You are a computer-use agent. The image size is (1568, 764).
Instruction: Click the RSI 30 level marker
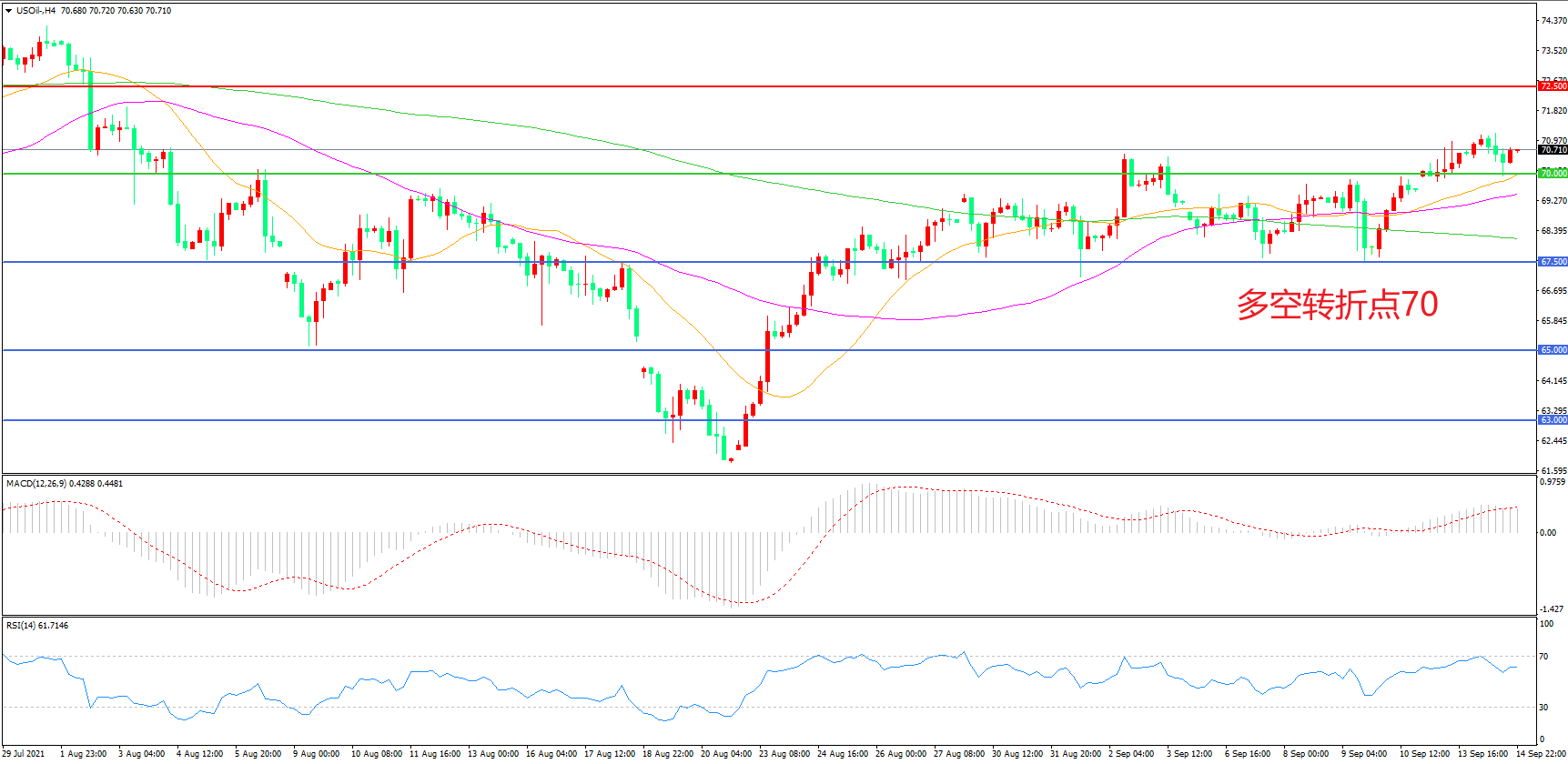1543,708
